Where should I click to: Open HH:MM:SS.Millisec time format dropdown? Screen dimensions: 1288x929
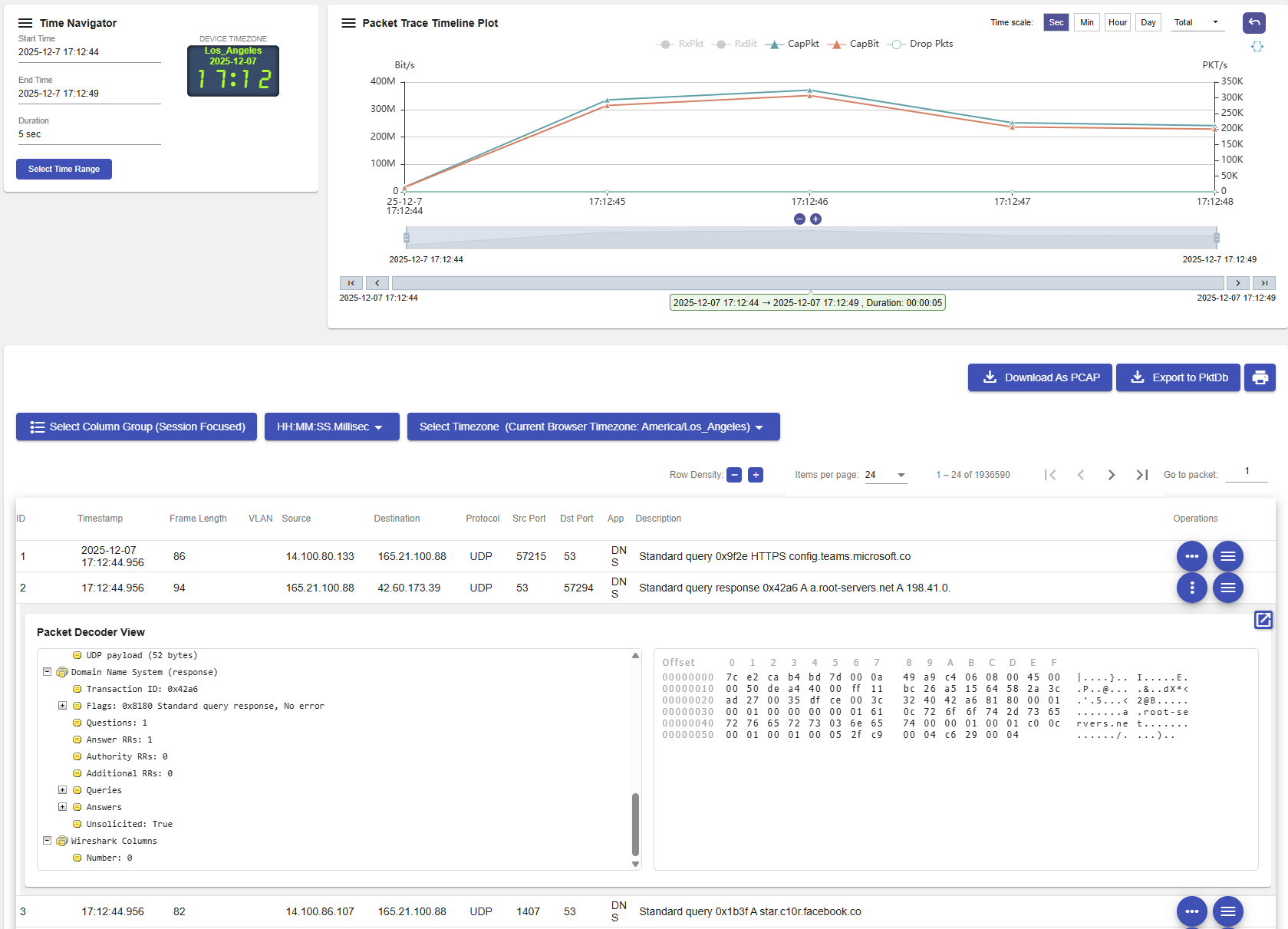(x=332, y=427)
